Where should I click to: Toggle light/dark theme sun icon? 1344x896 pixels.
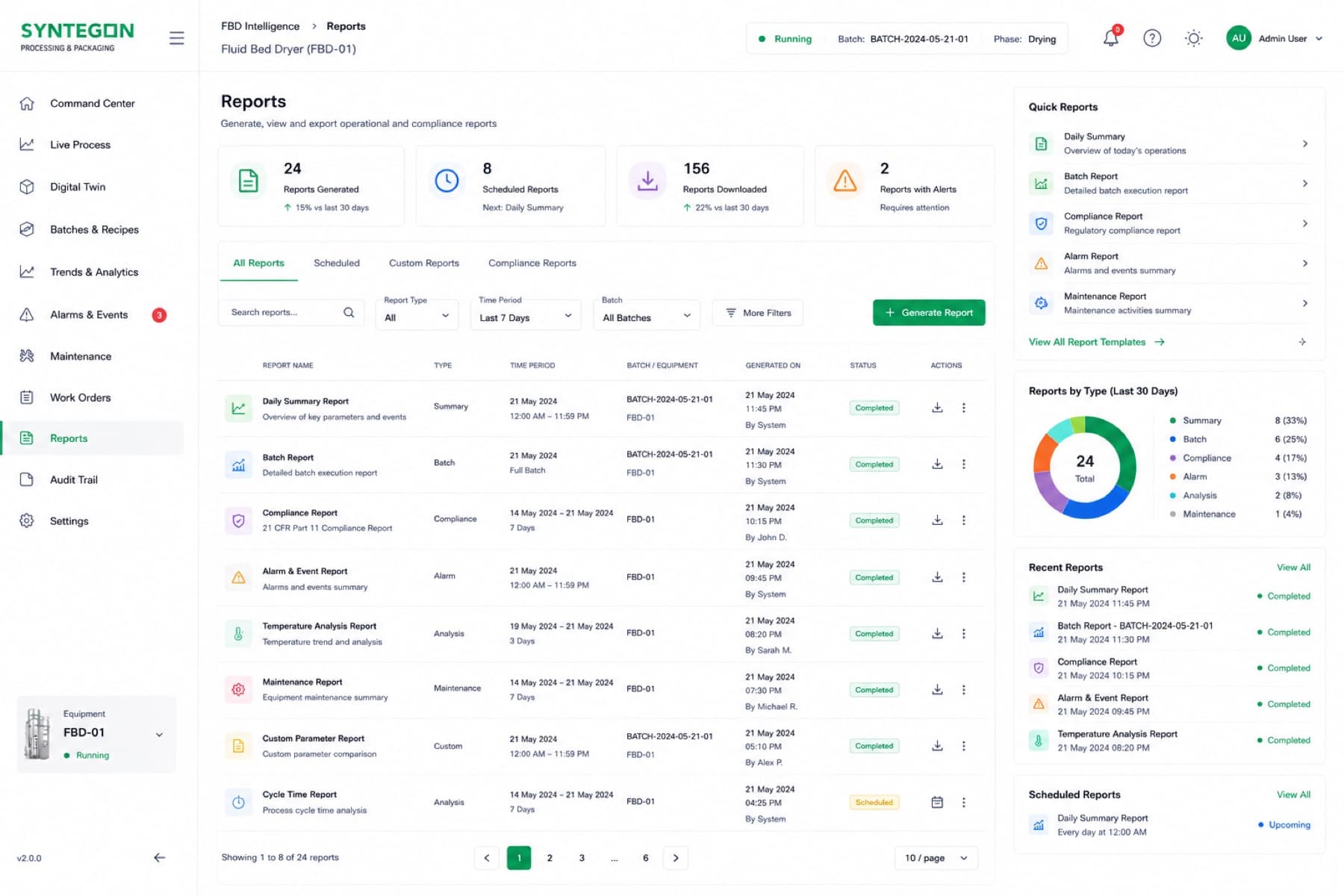pos(1194,38)
